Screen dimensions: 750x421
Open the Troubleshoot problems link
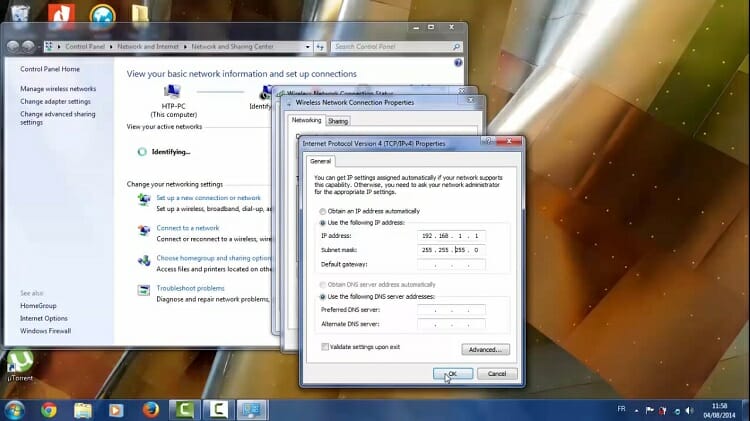(190, 288)
